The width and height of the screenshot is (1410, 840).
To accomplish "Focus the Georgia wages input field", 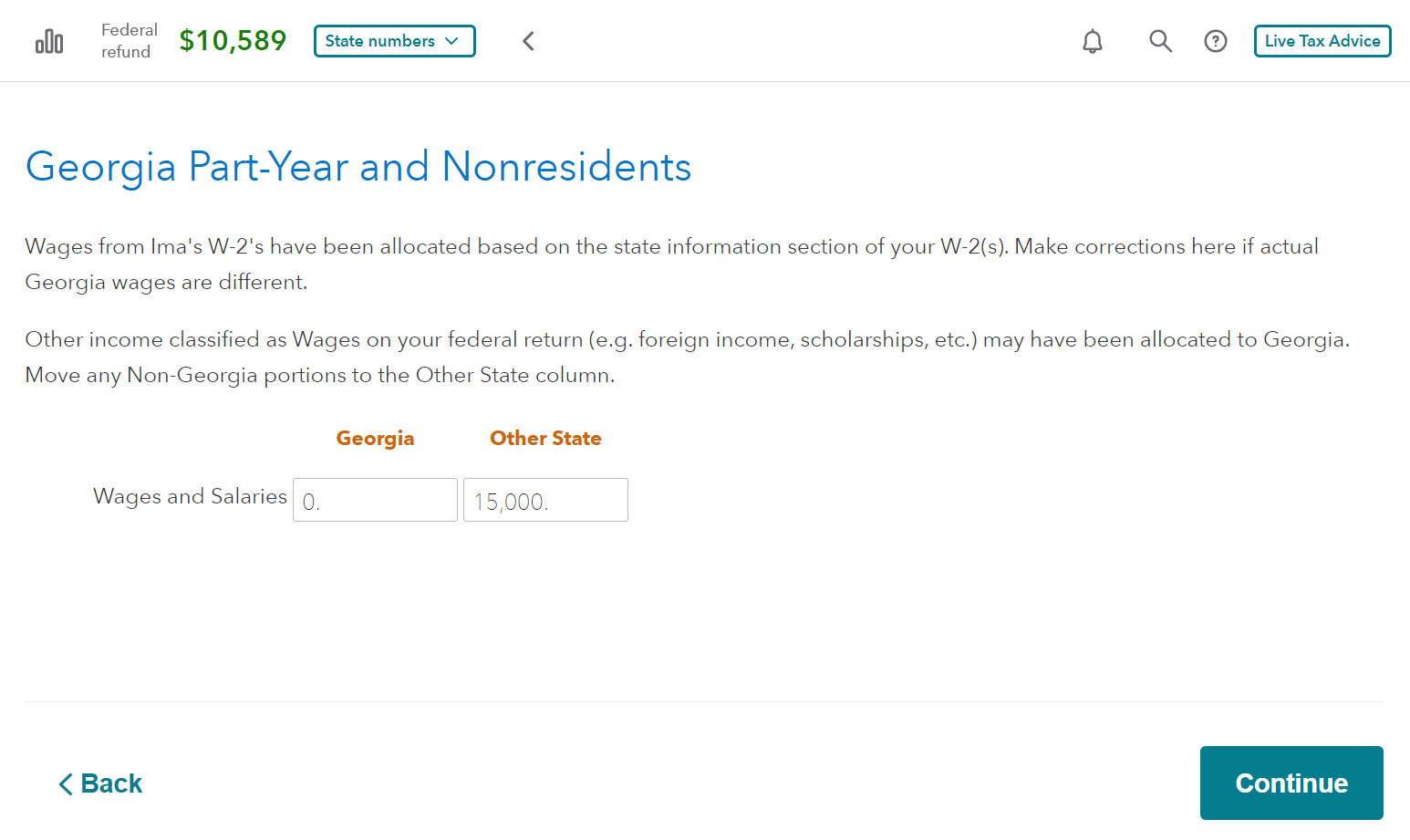I will pyautogui.click(x=375, y=500).
